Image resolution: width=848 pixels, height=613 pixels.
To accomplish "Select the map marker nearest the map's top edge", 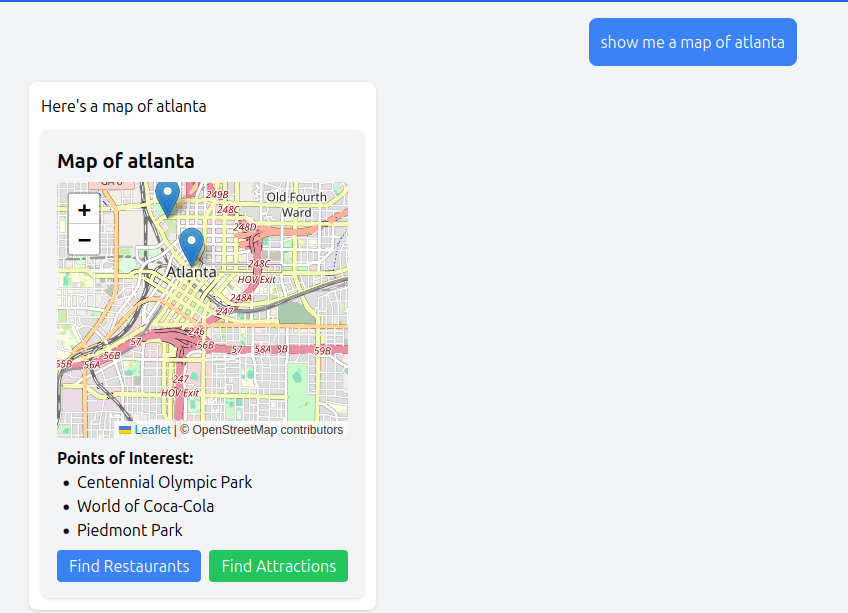I will (168, 197).
